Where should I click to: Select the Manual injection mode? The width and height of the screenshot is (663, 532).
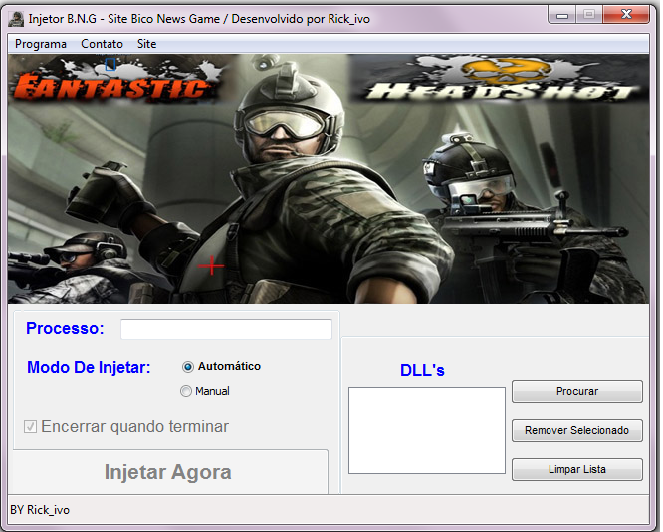186,391
